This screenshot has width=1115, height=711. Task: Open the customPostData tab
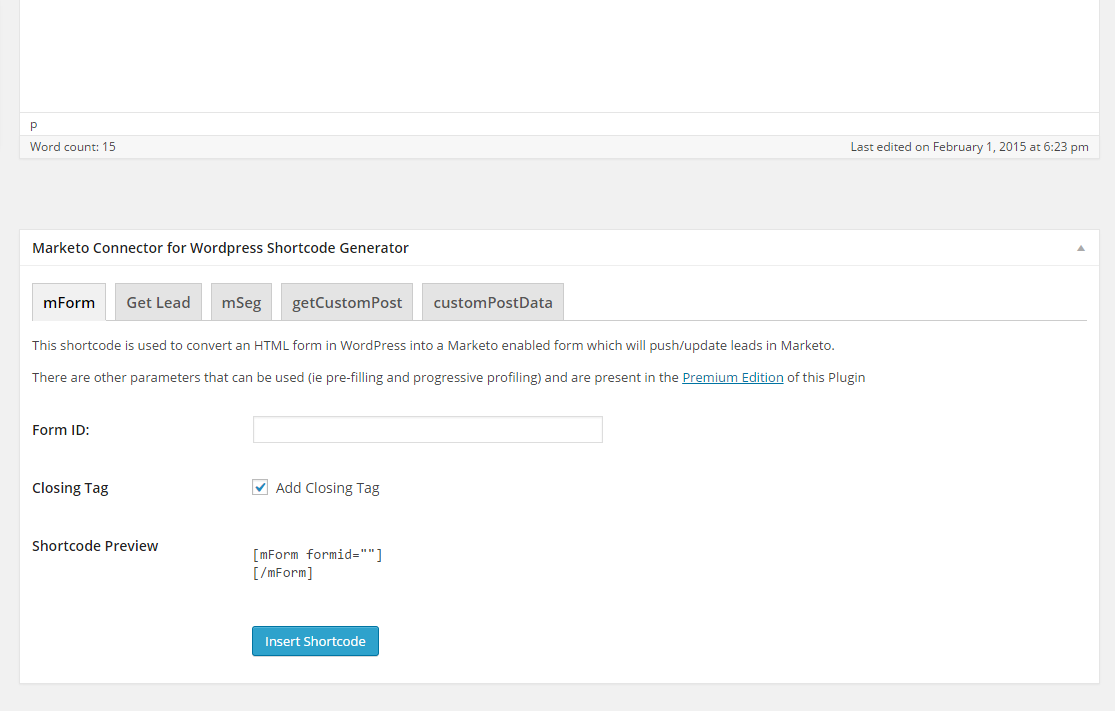click(x=493, y=302)
